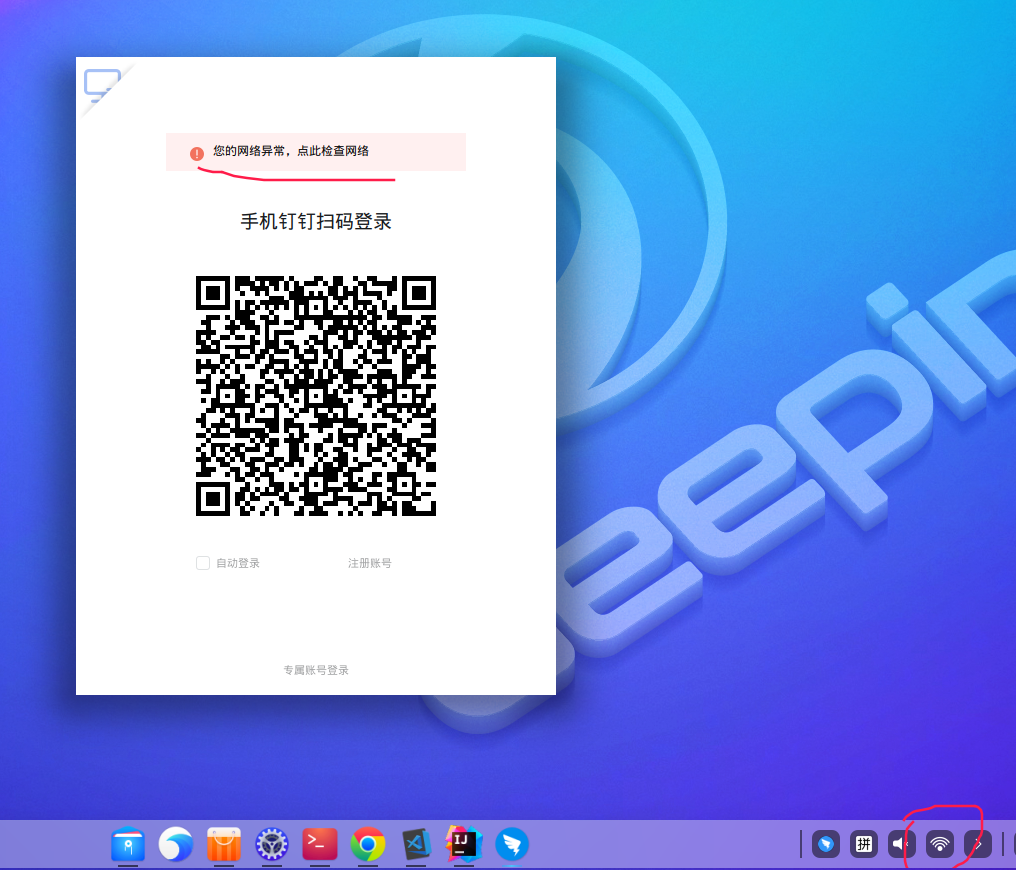Image resolution: width=1016 pixels, height=870 pixels.
Task: Open Google Chrome from the dock
Action: pos(367,844)
